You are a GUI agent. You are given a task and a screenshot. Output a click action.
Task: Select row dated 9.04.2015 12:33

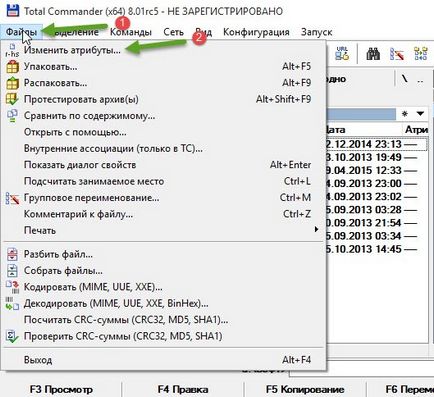pos(377,170)
